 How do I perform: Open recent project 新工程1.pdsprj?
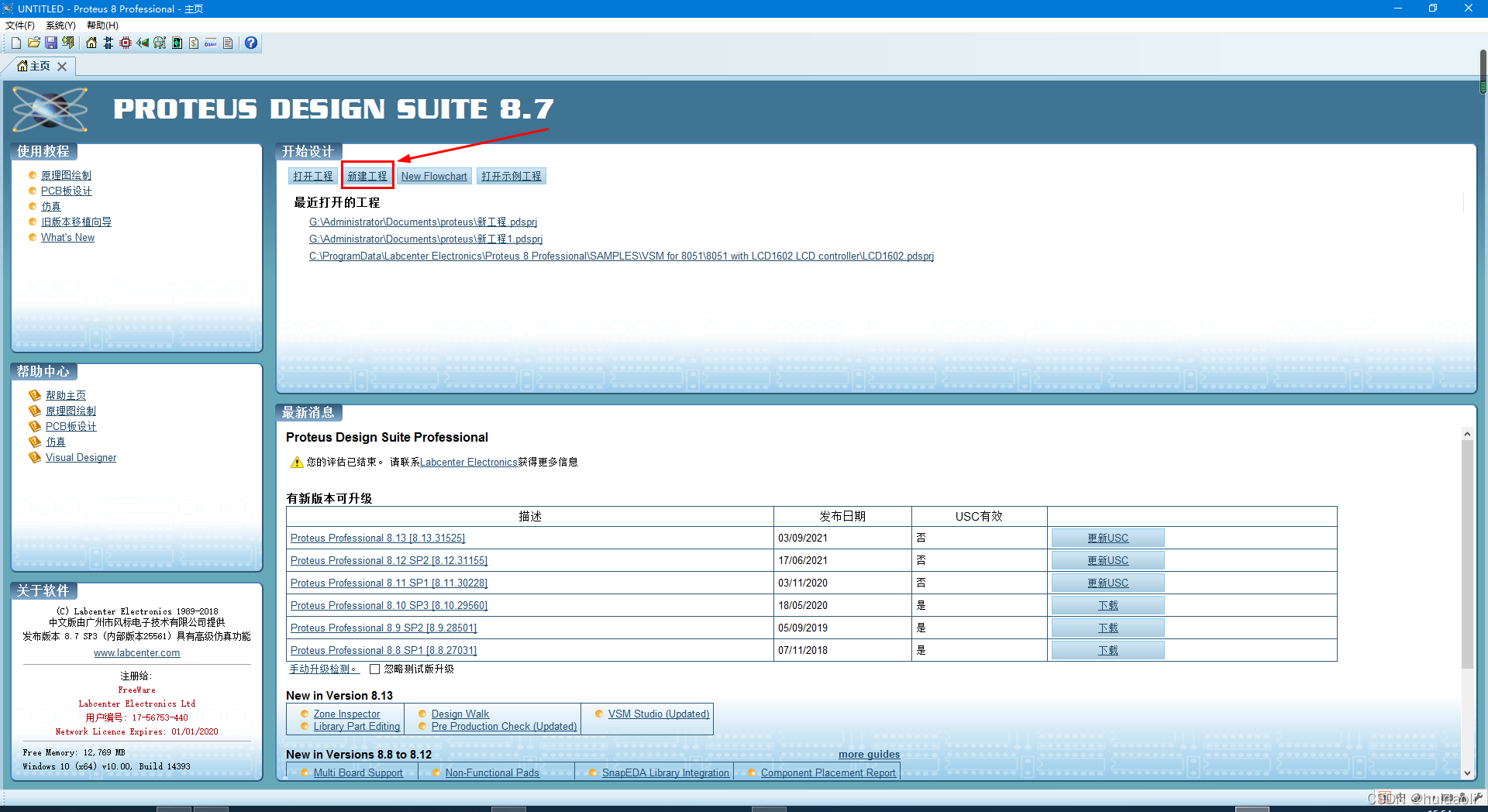(425, 239)
